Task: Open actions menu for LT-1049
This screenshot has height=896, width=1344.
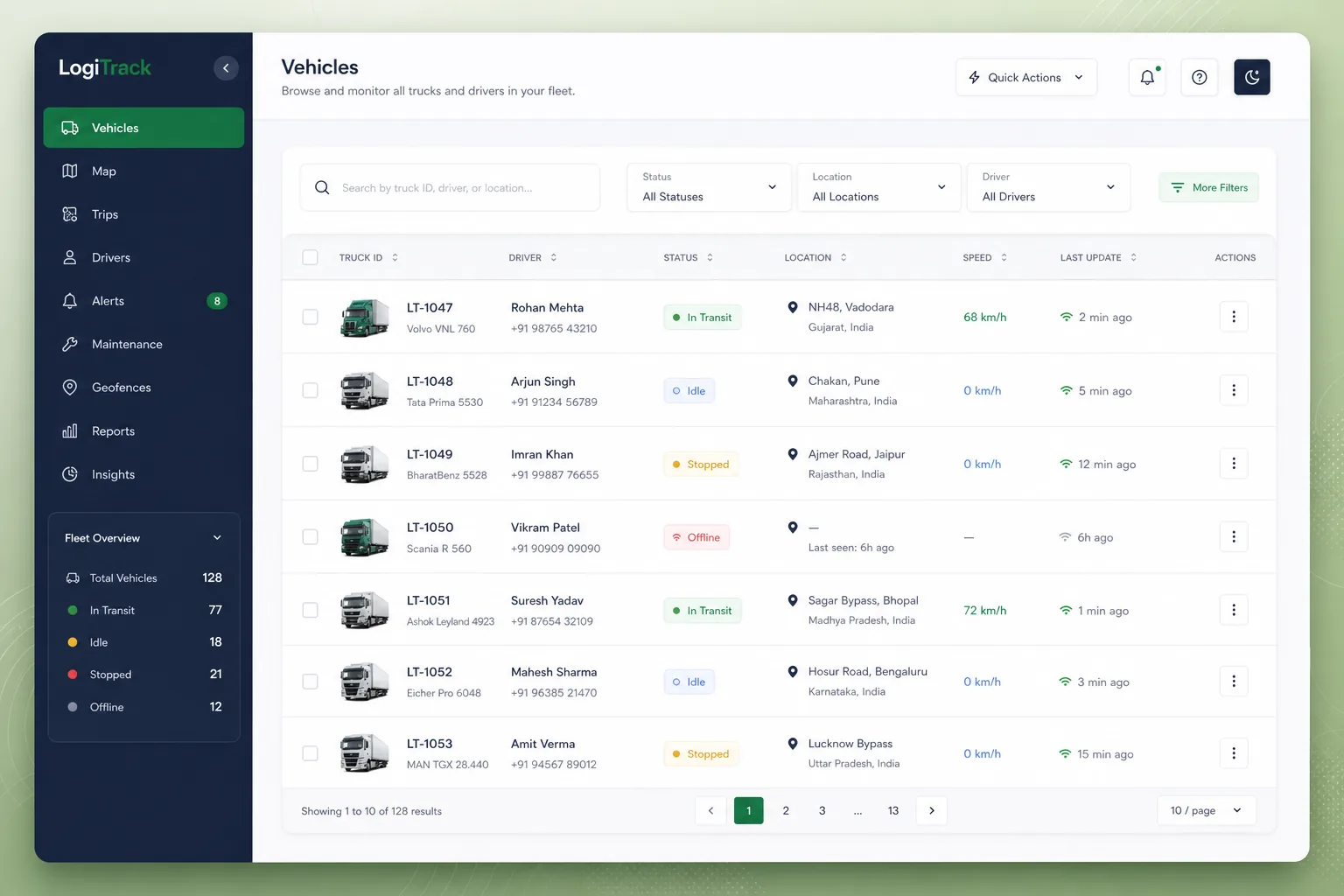Action: pyautogui.click(x=1234, y=464)
